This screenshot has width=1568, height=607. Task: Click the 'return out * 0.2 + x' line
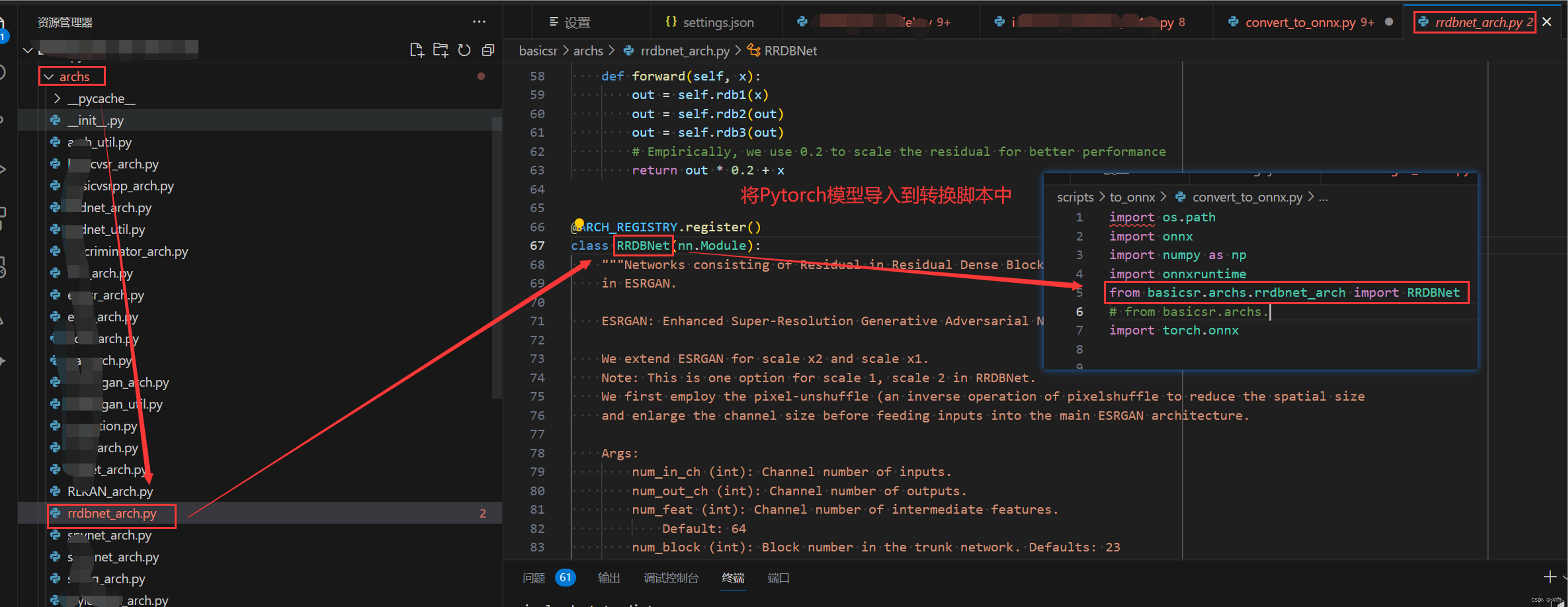(708, 170)
